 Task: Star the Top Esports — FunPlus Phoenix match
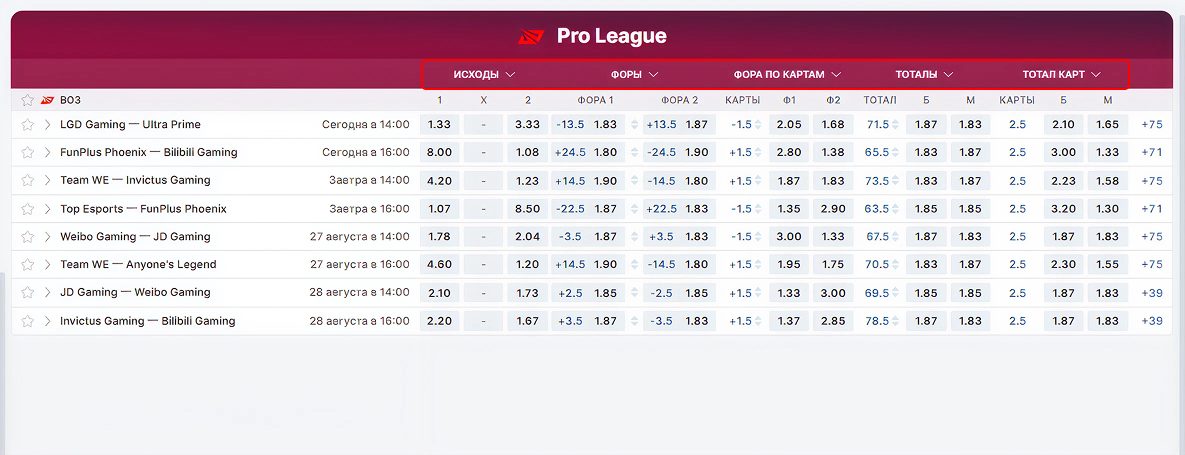pyautogui.click(x=28, y=209)
